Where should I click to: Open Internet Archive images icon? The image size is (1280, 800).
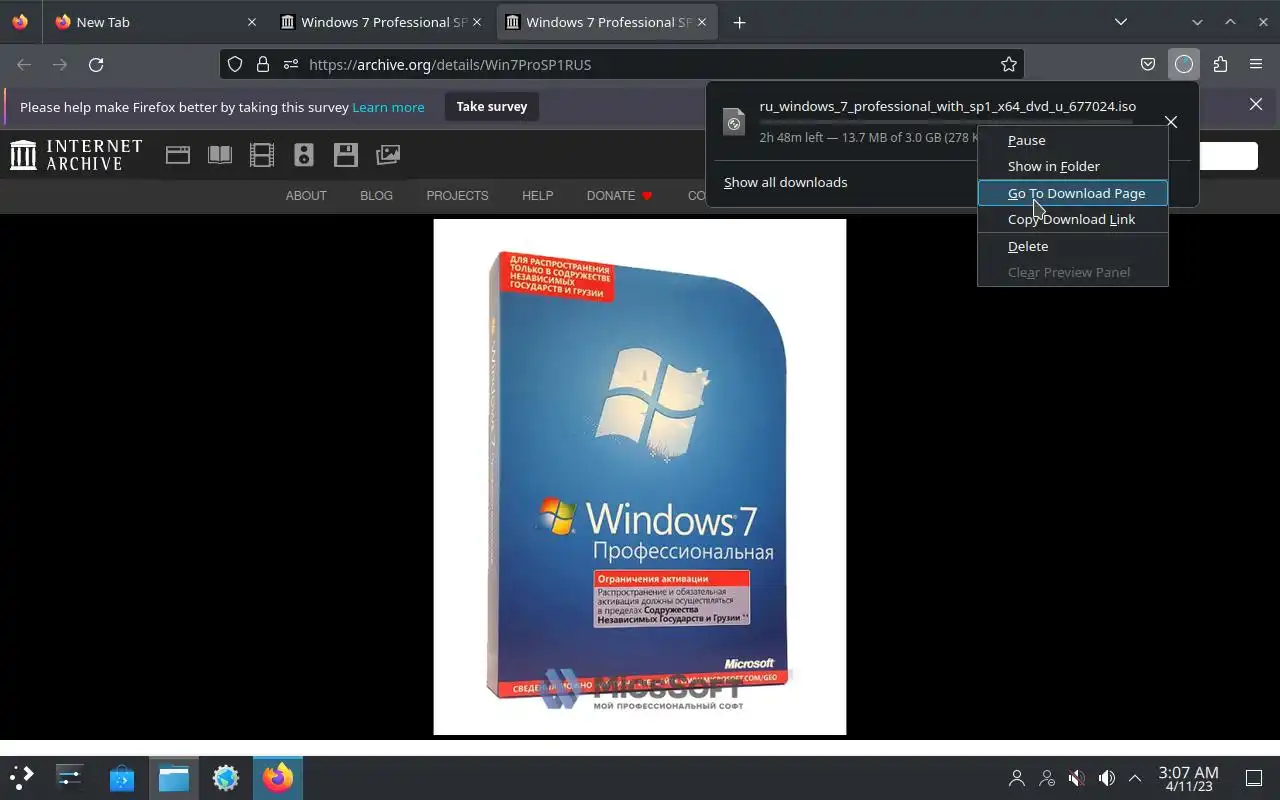(388, 155)
